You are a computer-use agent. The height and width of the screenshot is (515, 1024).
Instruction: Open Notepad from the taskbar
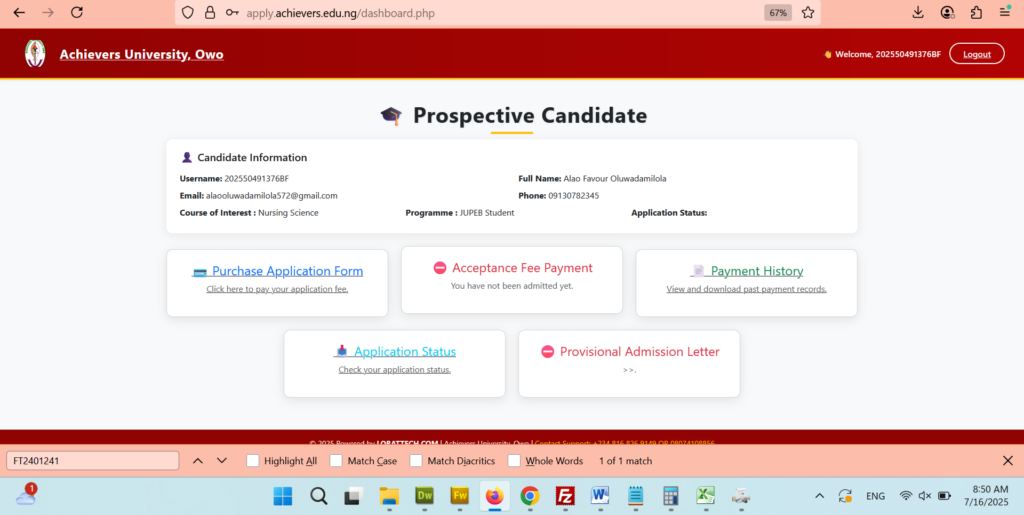[x=635, y=496]
